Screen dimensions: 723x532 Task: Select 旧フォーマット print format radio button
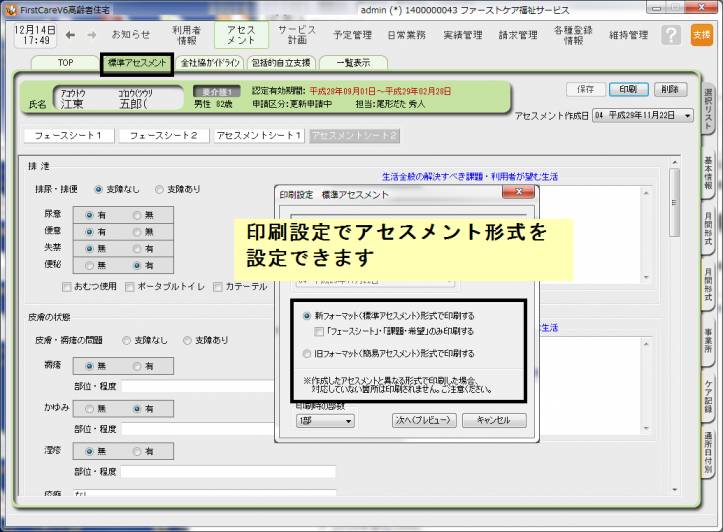[x=307, y=353]
